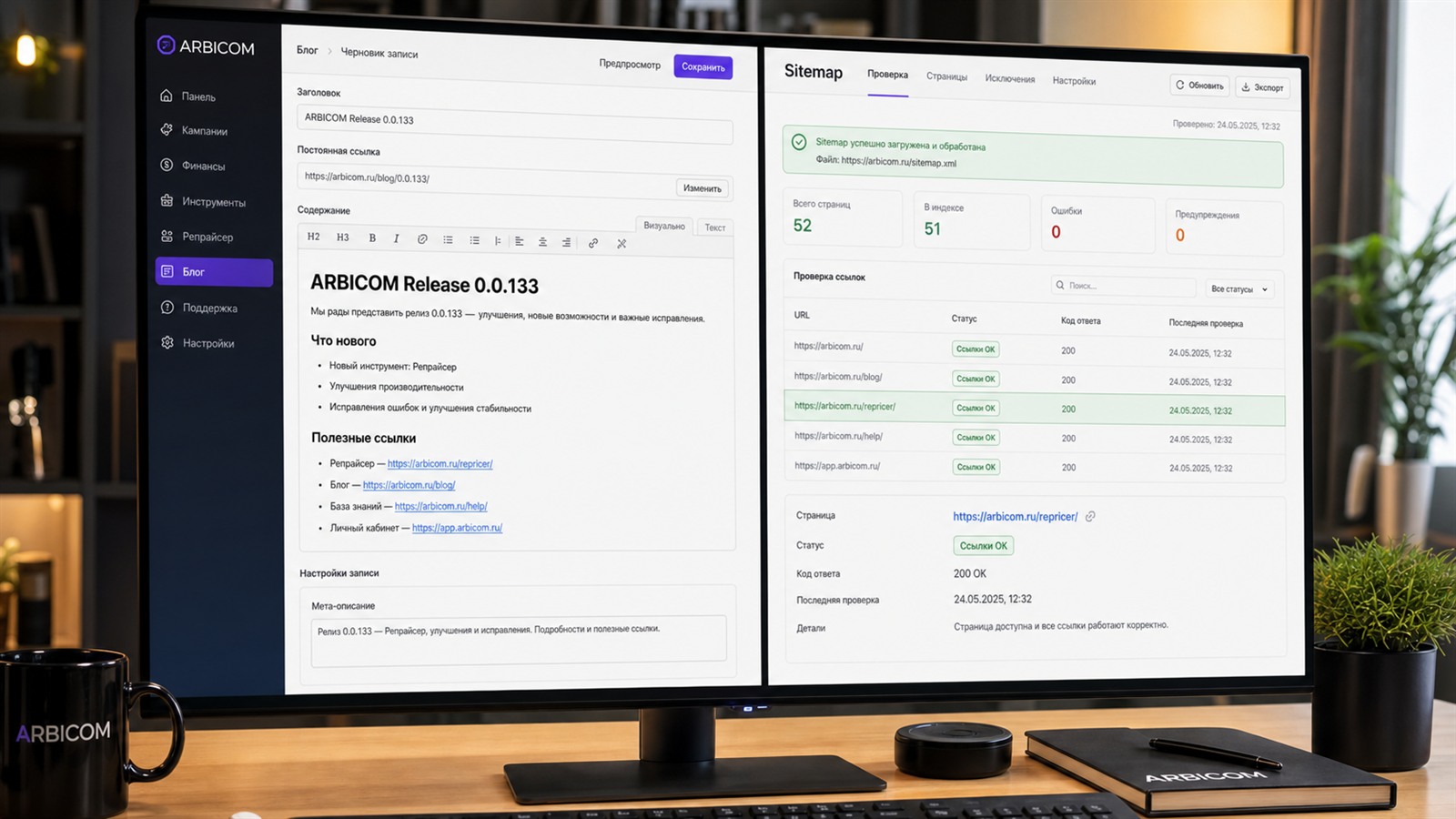Click the URL column header
This screenshot has width=1456, height=819.
[802, 315]
